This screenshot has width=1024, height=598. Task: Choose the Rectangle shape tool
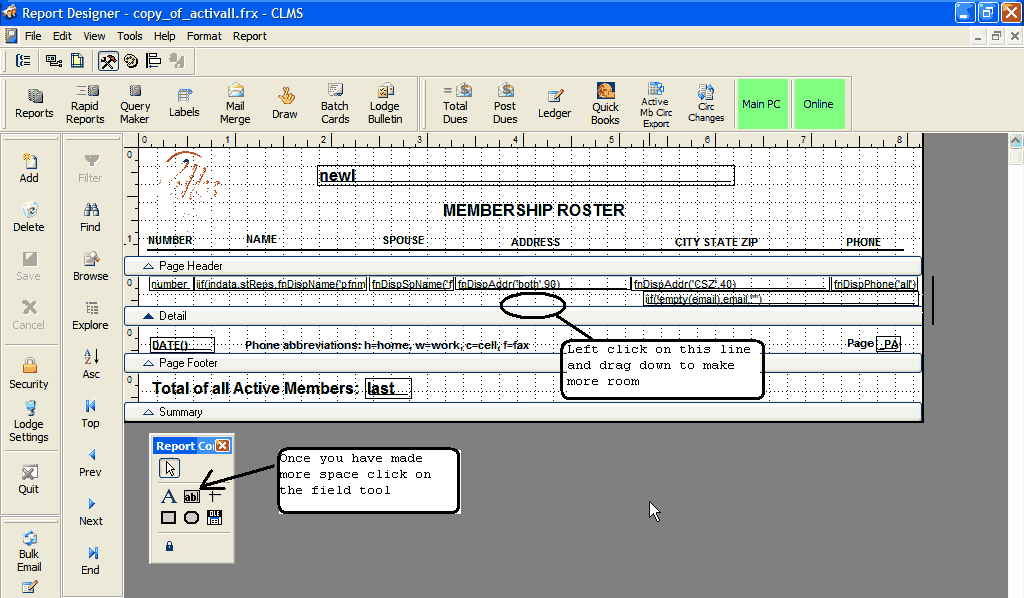[x=169, y=517]
